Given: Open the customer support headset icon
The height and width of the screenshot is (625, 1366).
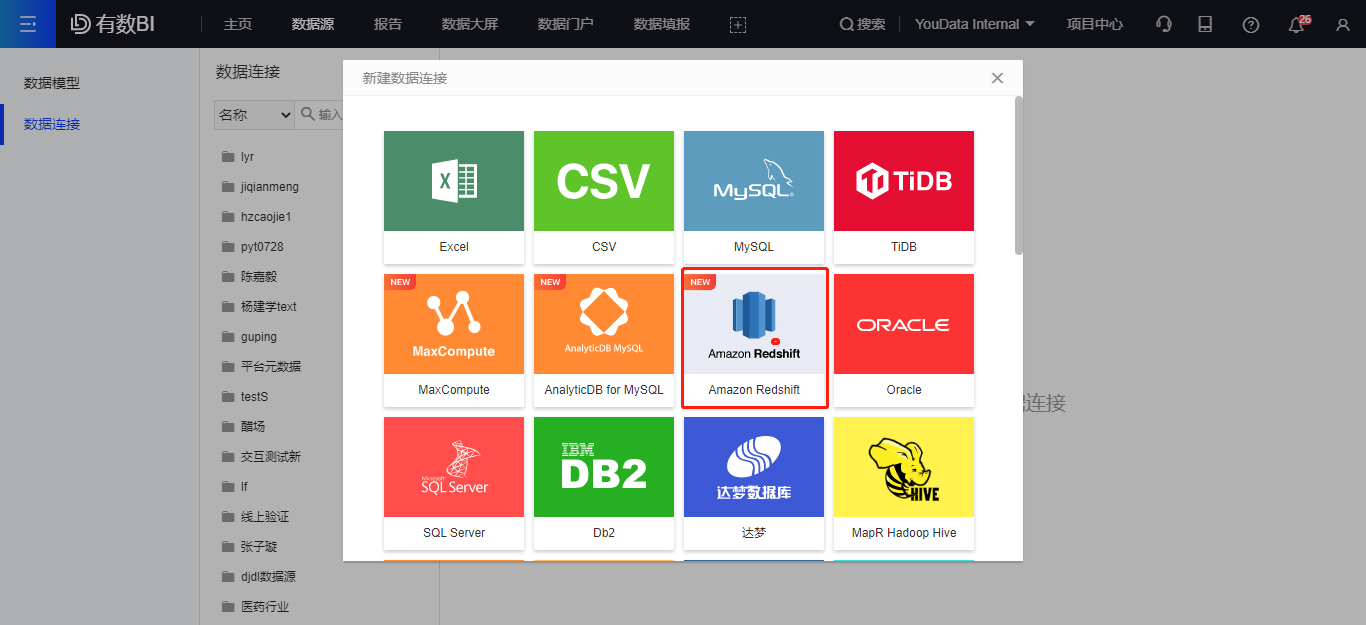Looking at the screenshot, I should (1164, 24).
